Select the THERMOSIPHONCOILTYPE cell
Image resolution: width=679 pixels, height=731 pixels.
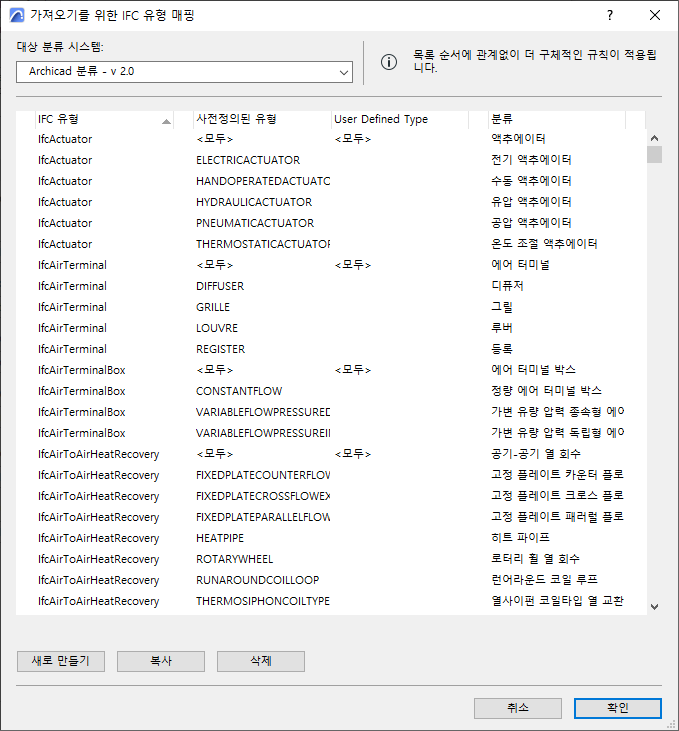263,601
